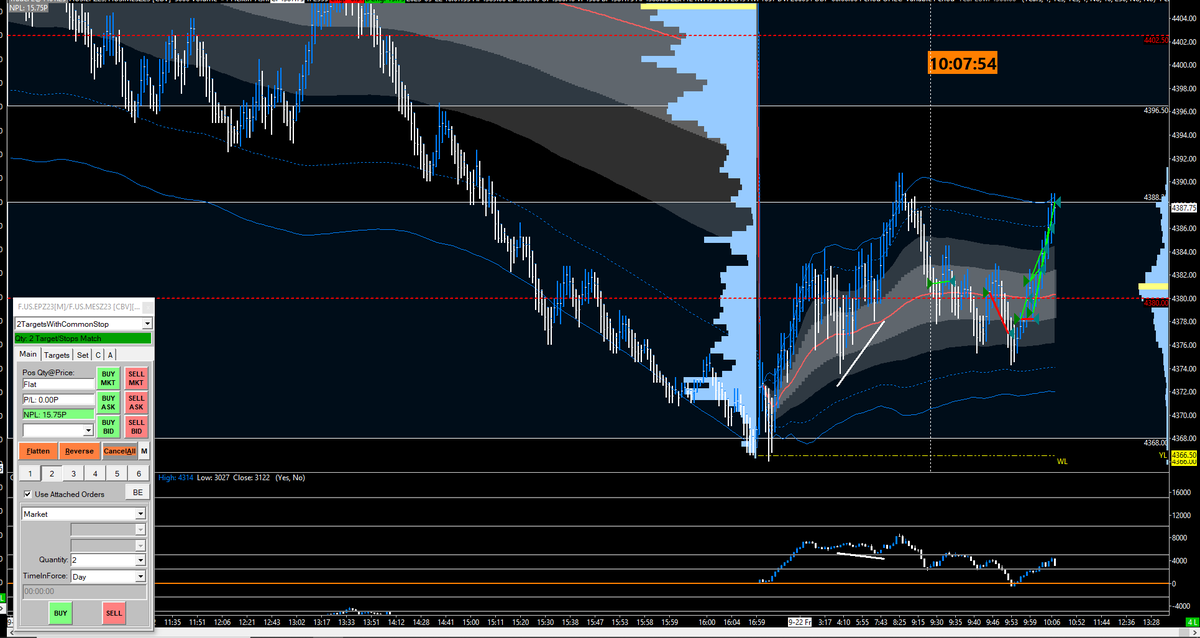Click the SELL ASK order entry button

(136, 402)
